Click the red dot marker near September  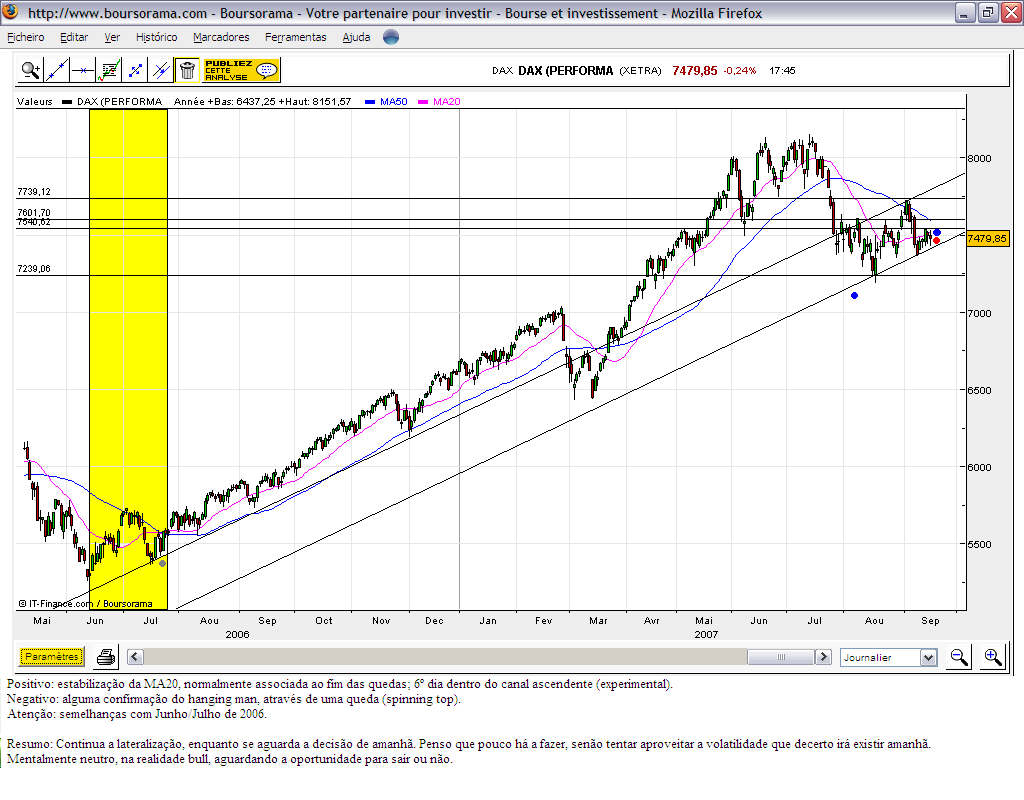click(x=936, y=241)
